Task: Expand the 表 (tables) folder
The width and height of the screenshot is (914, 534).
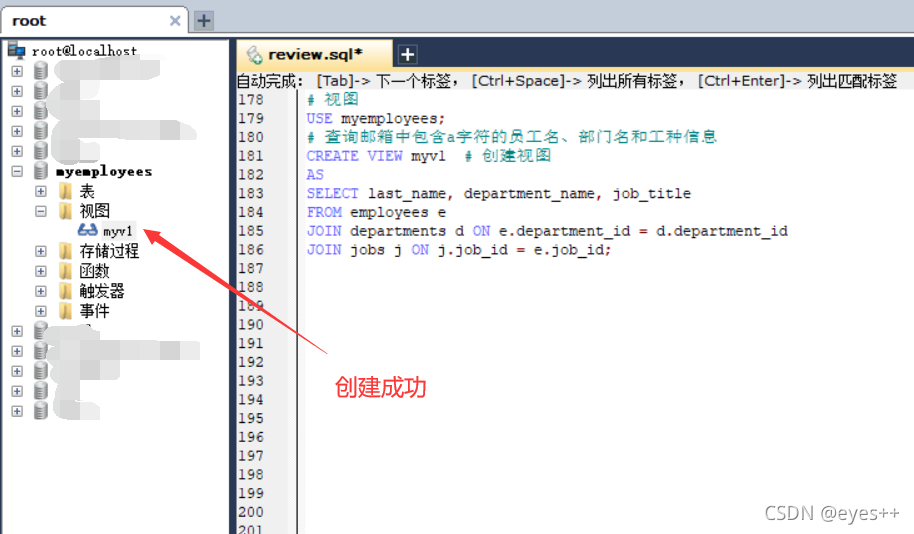Action: (41, 191)
